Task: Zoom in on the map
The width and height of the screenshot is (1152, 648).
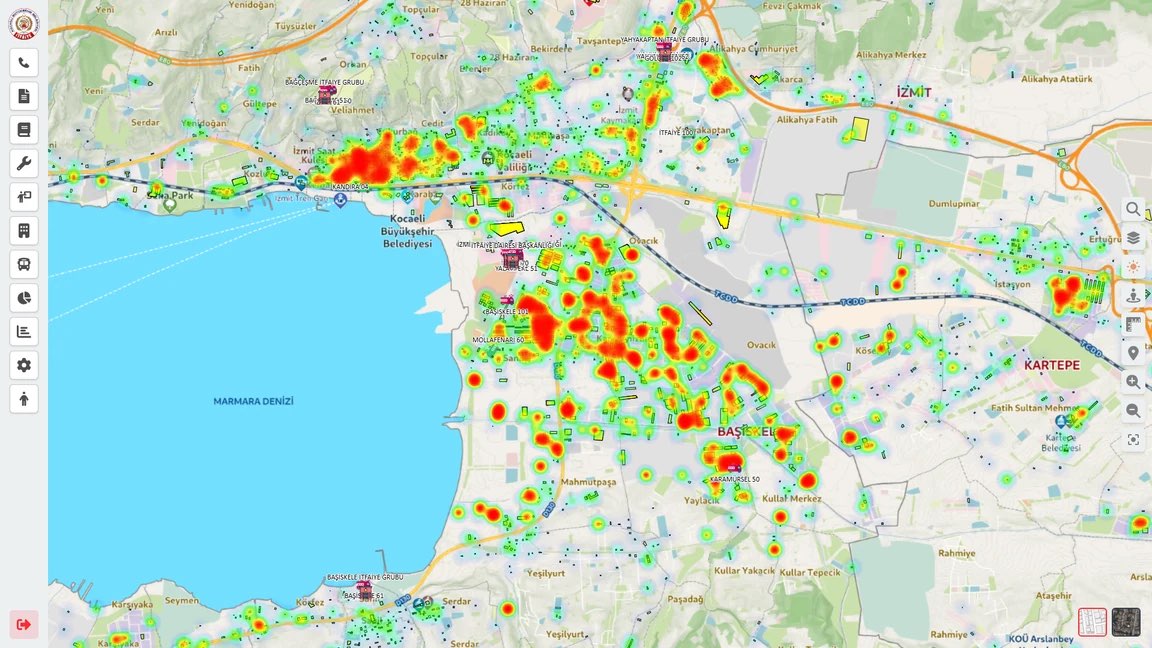Action: point(1133,382)
